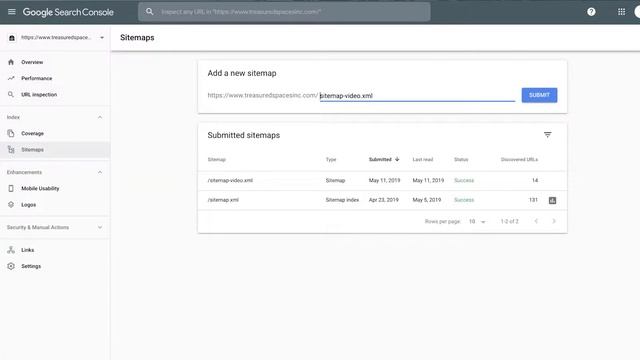Click the Mobile Usability phone icon

tap(11, 188)
